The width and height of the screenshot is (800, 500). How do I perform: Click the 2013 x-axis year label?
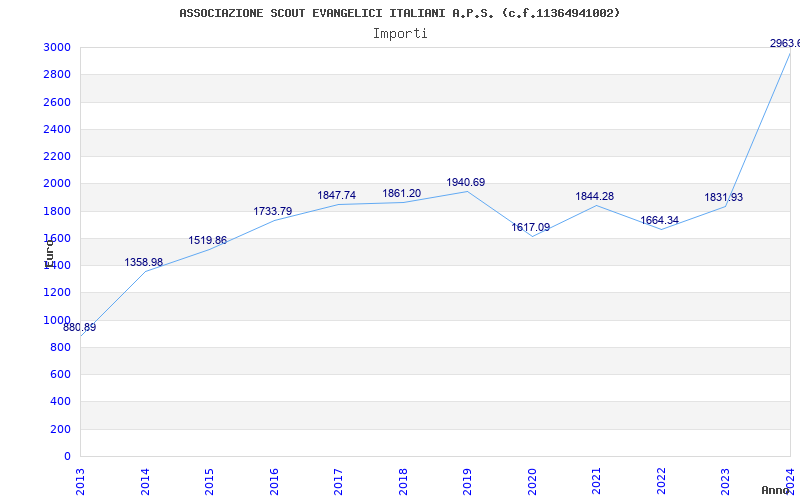tap(81, 481)
